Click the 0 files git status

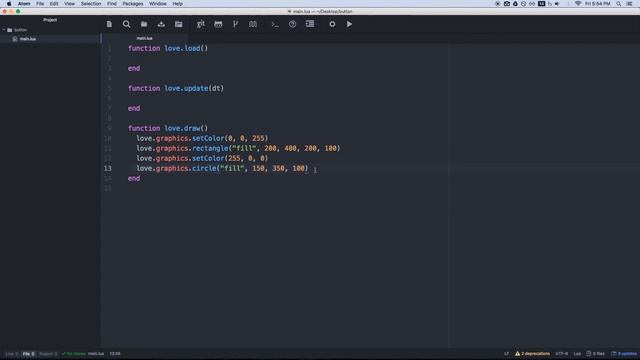(x=596, y=353)
